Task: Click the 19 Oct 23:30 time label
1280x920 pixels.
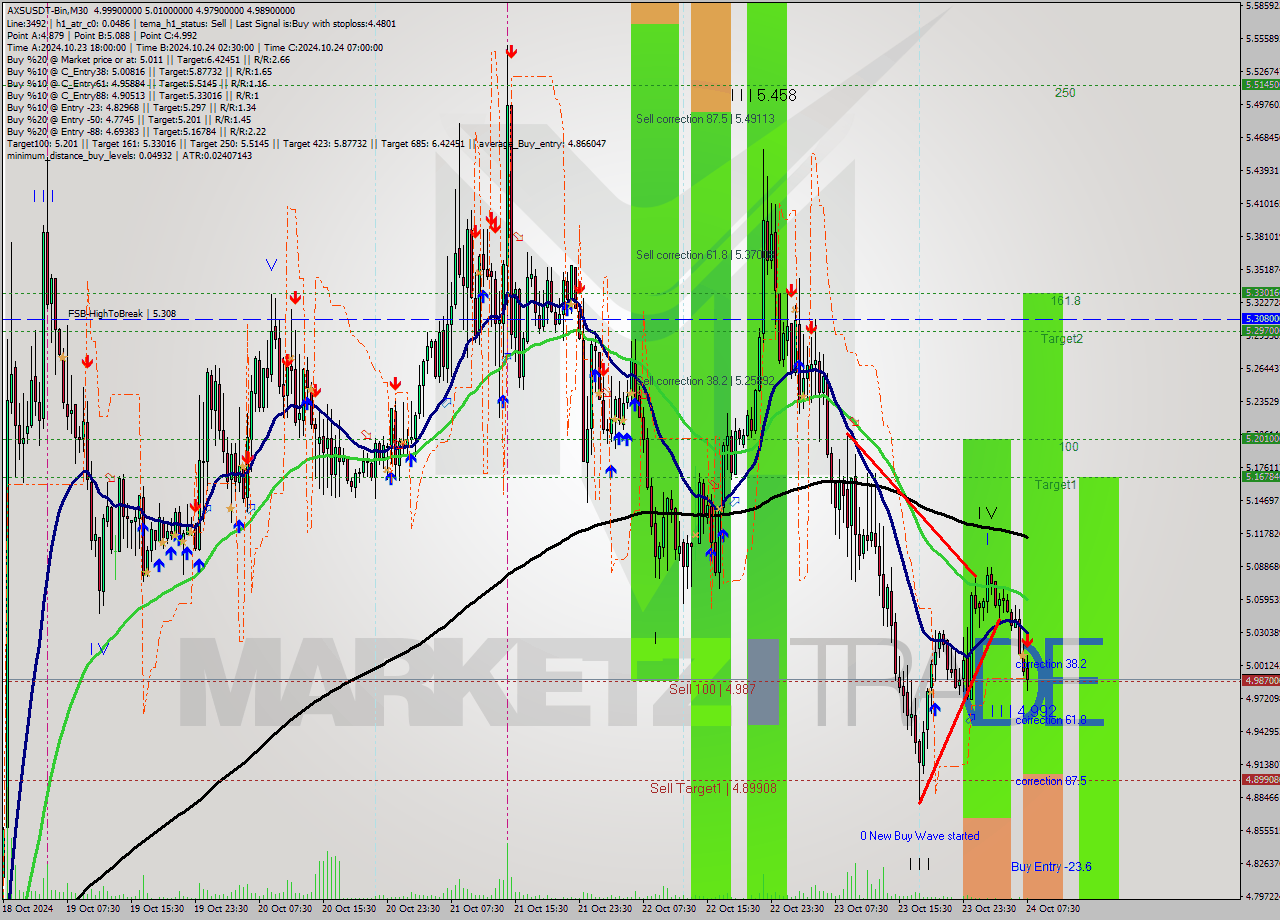Action: pyautogui.click(x=220, y=909)
